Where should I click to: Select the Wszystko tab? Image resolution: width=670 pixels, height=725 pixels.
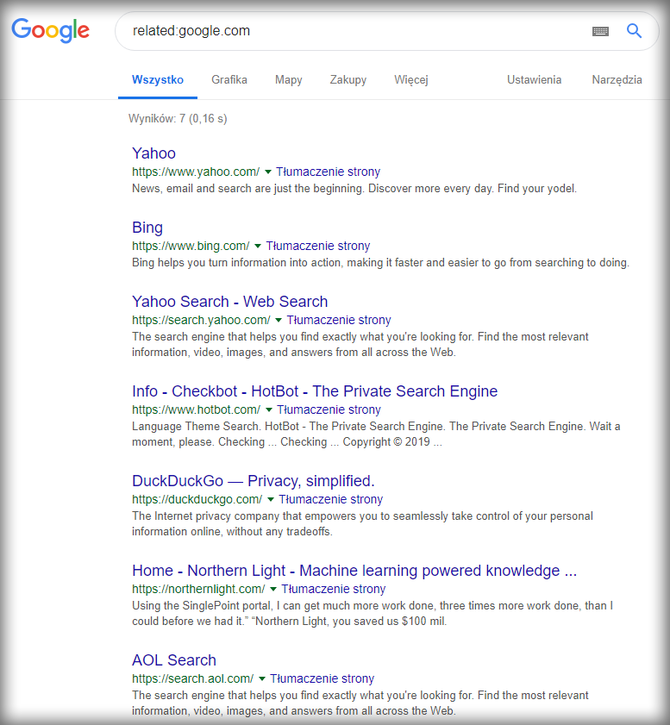point(158,80)
